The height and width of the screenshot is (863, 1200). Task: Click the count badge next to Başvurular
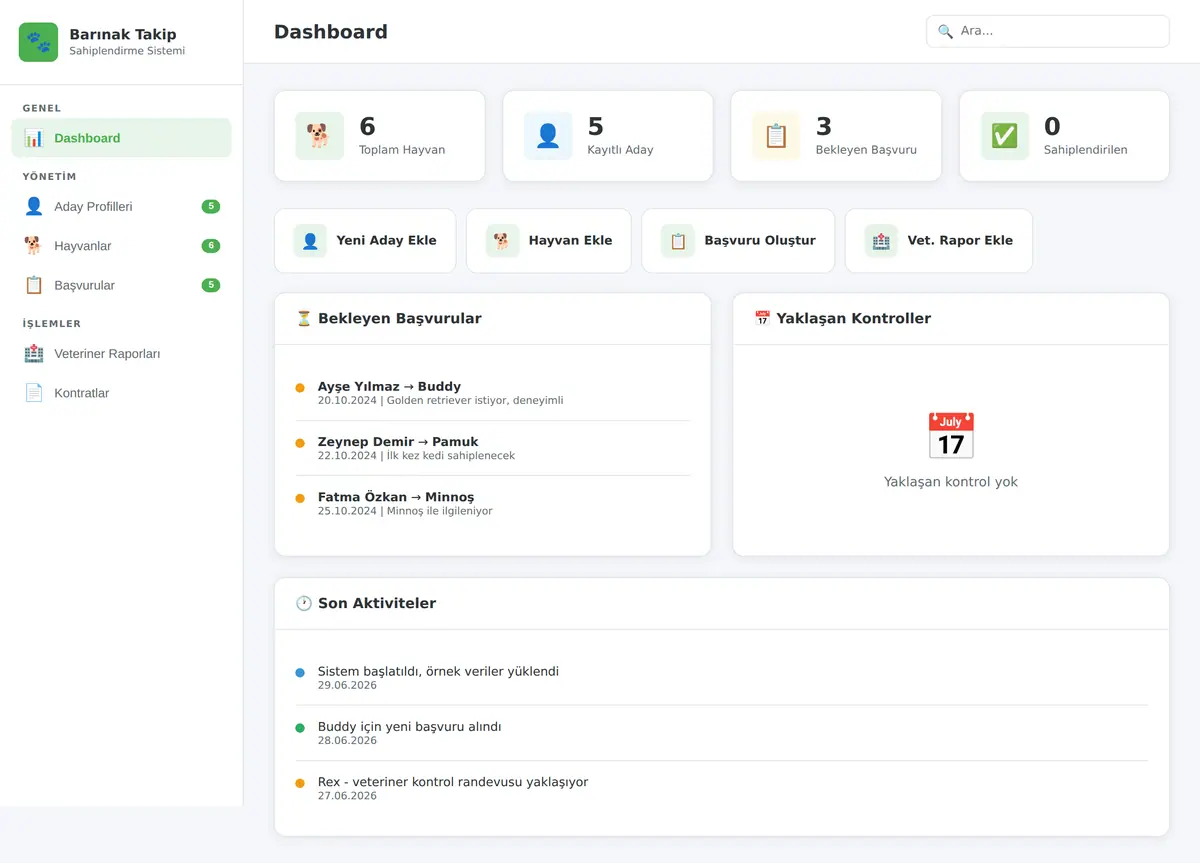pyautogui.click(x=210, y=285)
